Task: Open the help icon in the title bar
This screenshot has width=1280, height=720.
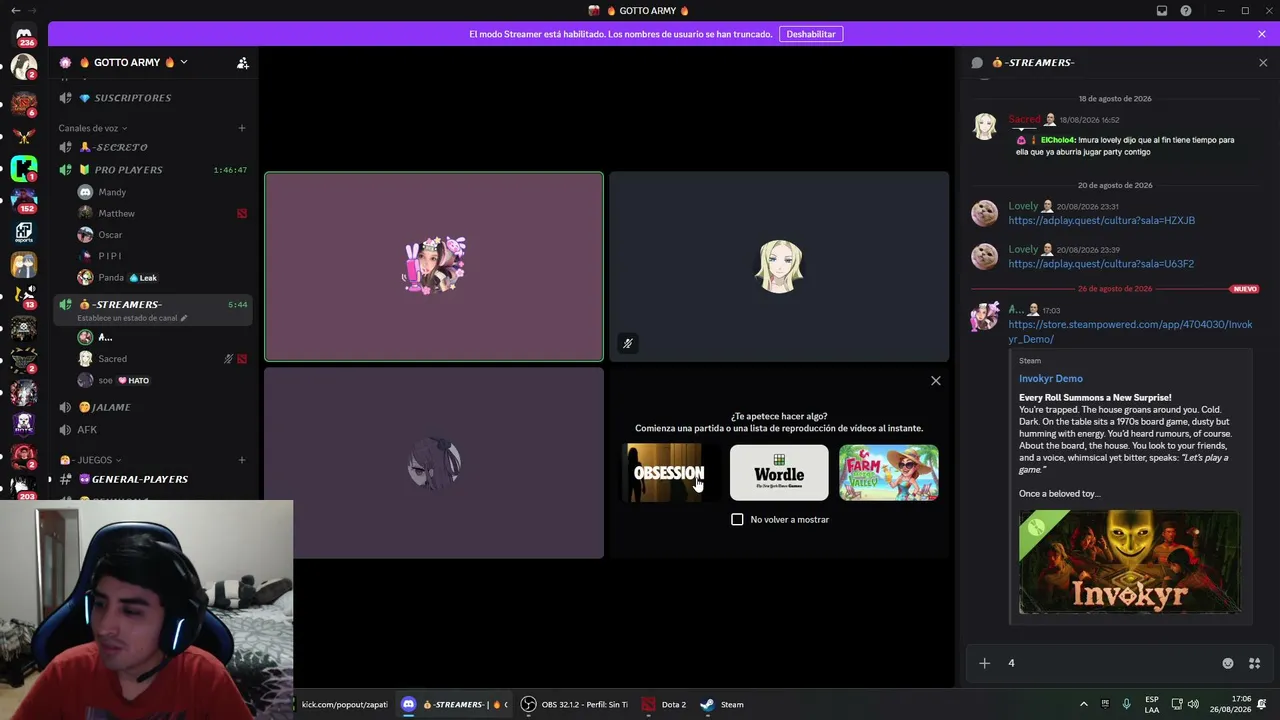Action: [x=1186, y=11]
